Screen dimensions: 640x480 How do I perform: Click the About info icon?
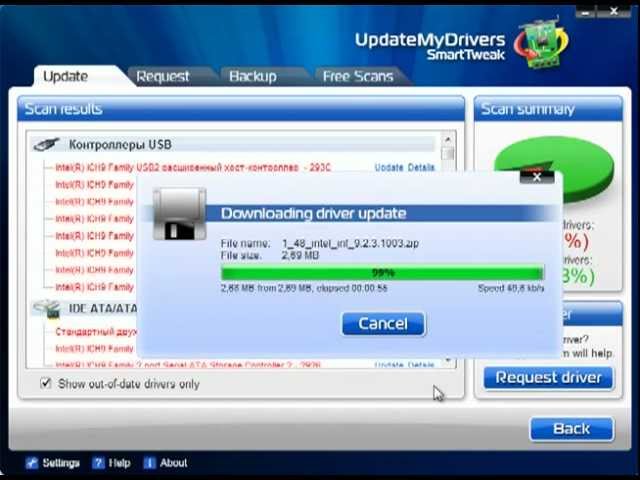(149, 463)
